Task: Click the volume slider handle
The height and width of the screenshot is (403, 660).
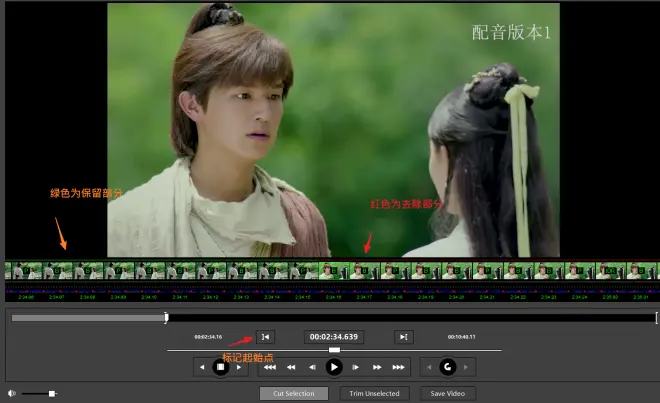Action: pos(52,394)
